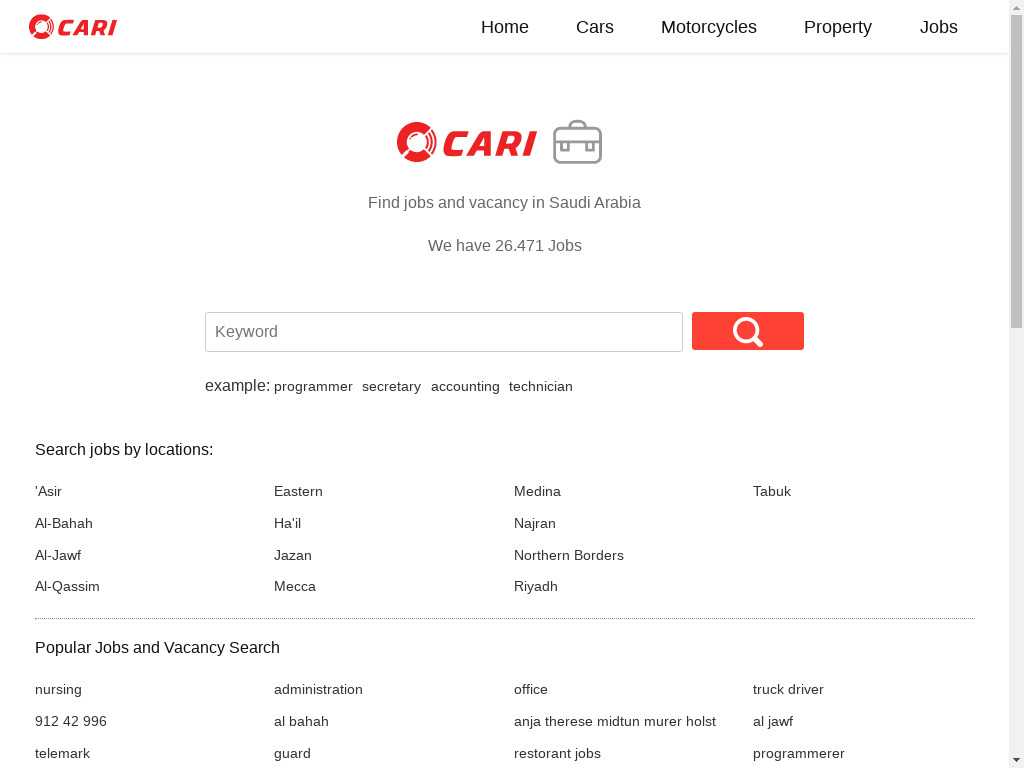Browse jobs in Al-Qassim

pyautogui.click(x=67, y=586)
